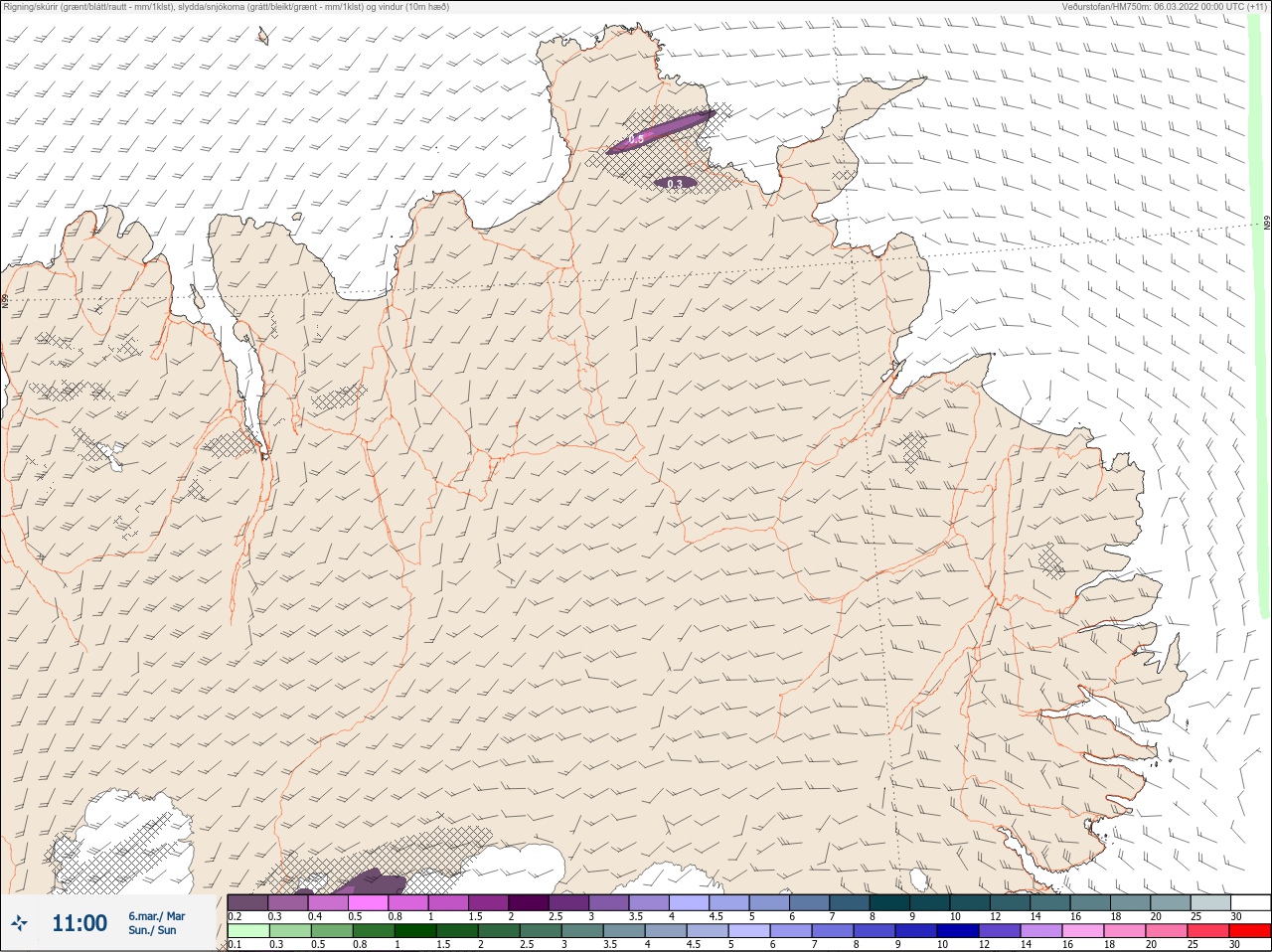
Task: Pick lower scale dark green swatch between 1 and 1.5
Action: pyautogui.click(x=416, y=931)
